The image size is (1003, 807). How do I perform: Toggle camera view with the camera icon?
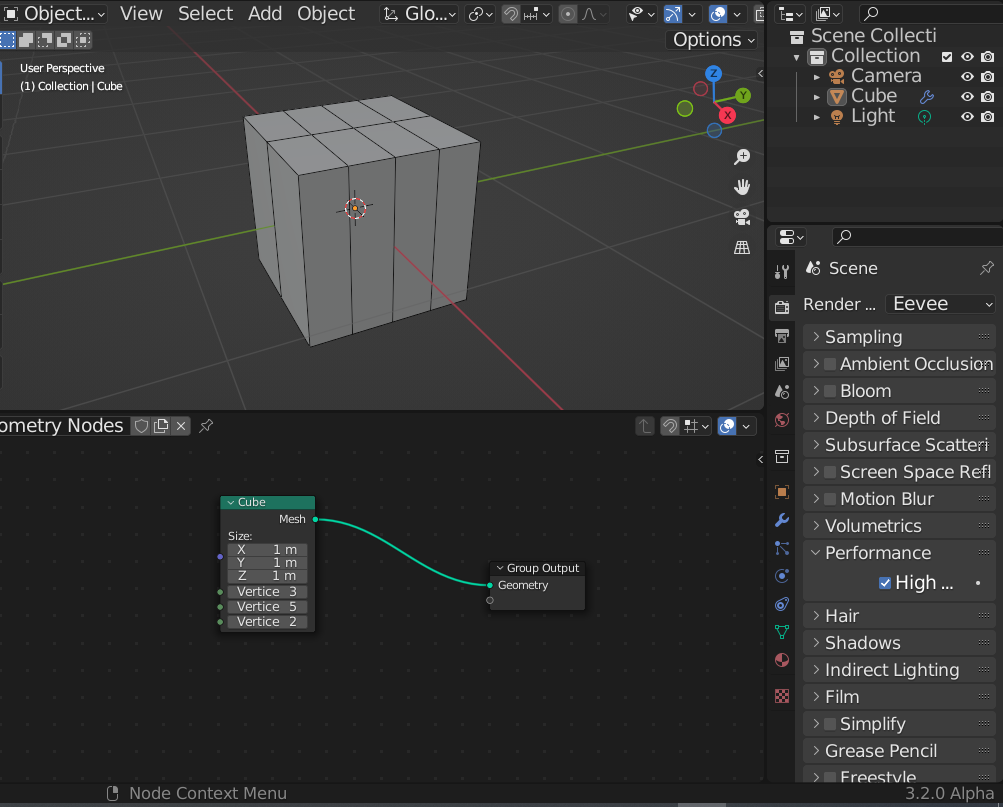tap(742, 217)
